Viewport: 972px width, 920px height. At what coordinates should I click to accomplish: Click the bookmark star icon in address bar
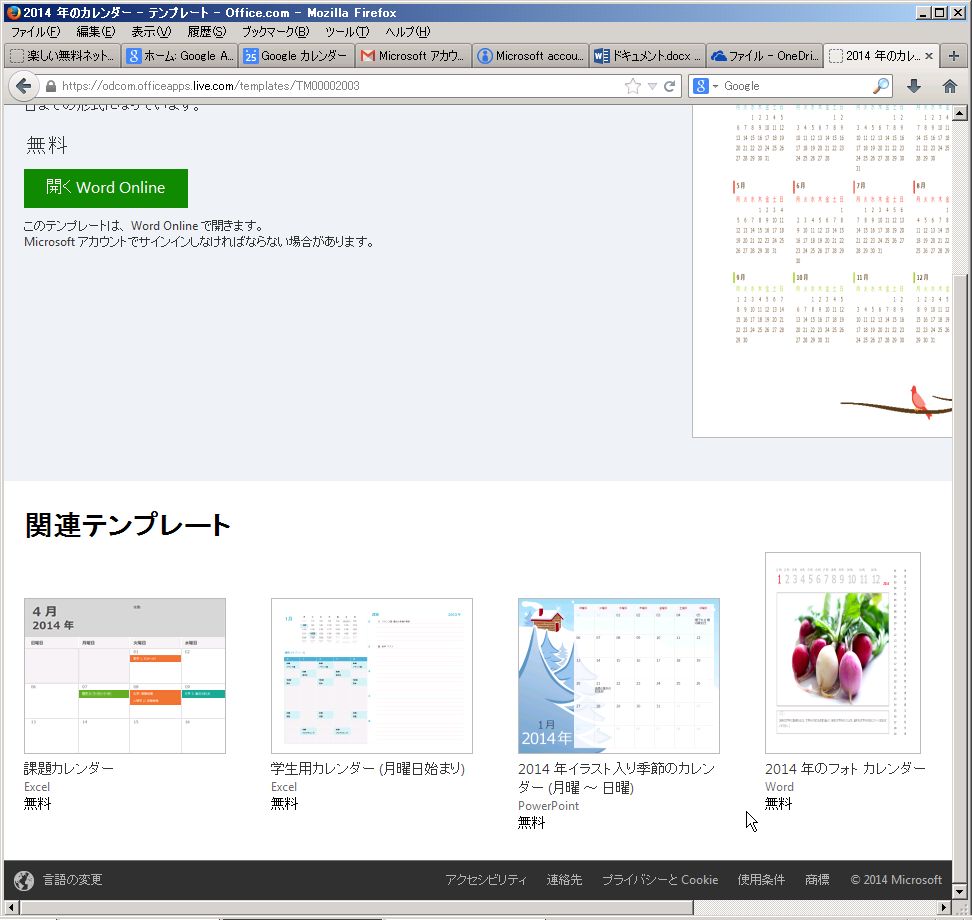(x=632, y=86)
